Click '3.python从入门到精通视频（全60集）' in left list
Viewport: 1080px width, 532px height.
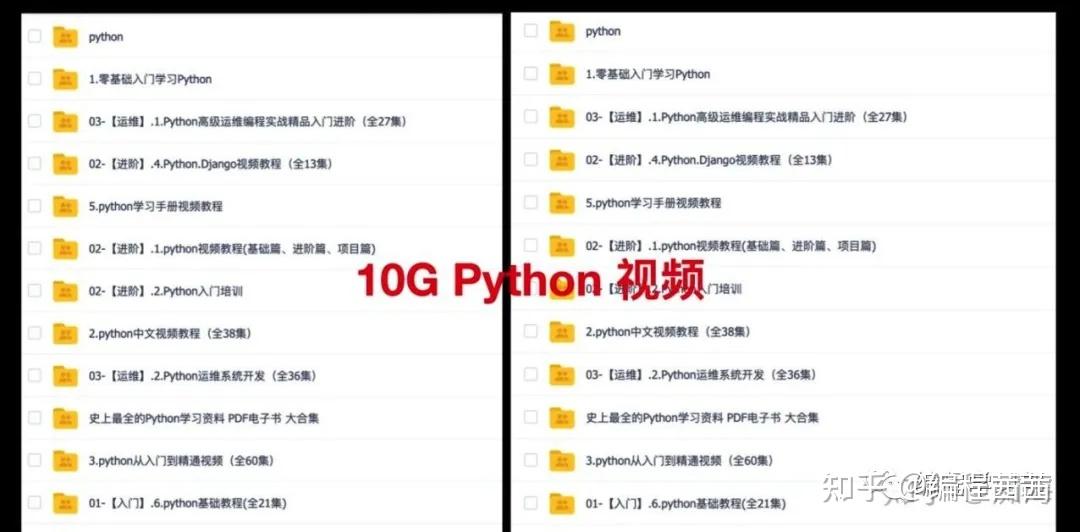coord(181,461)
